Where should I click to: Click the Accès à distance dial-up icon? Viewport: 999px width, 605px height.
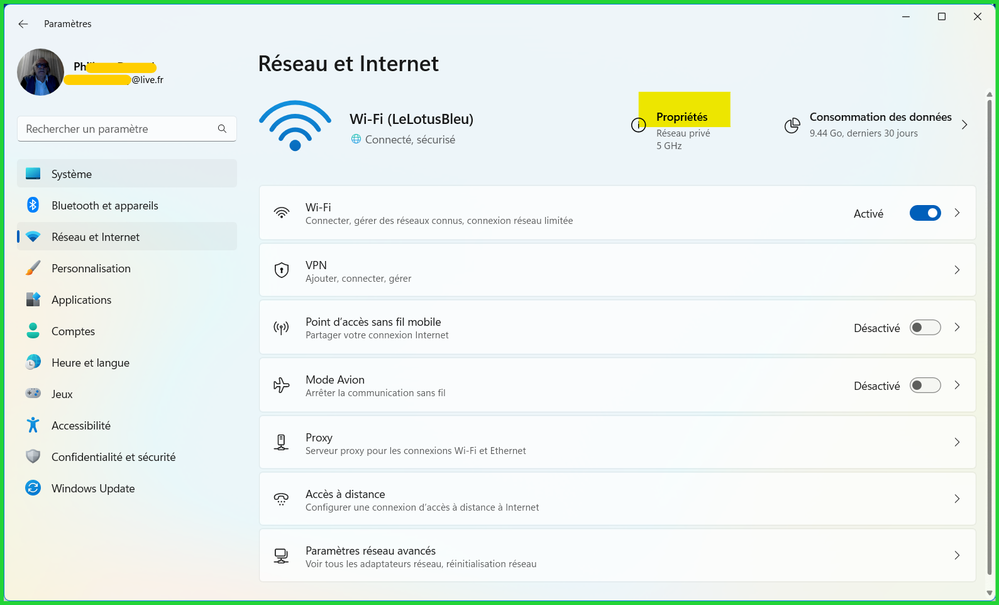pyautogui.click(x=282, y=499)
